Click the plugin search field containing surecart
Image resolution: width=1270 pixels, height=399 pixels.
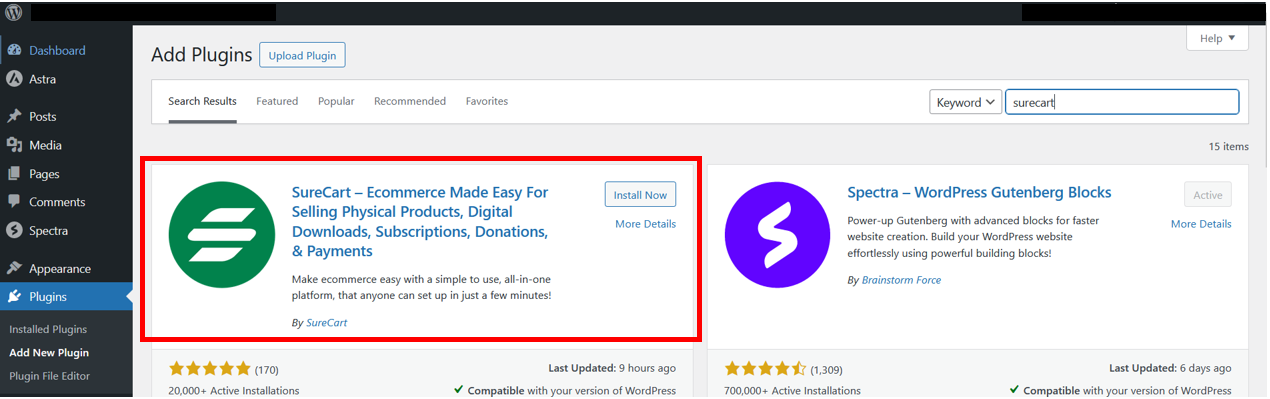click(1122, 102)
